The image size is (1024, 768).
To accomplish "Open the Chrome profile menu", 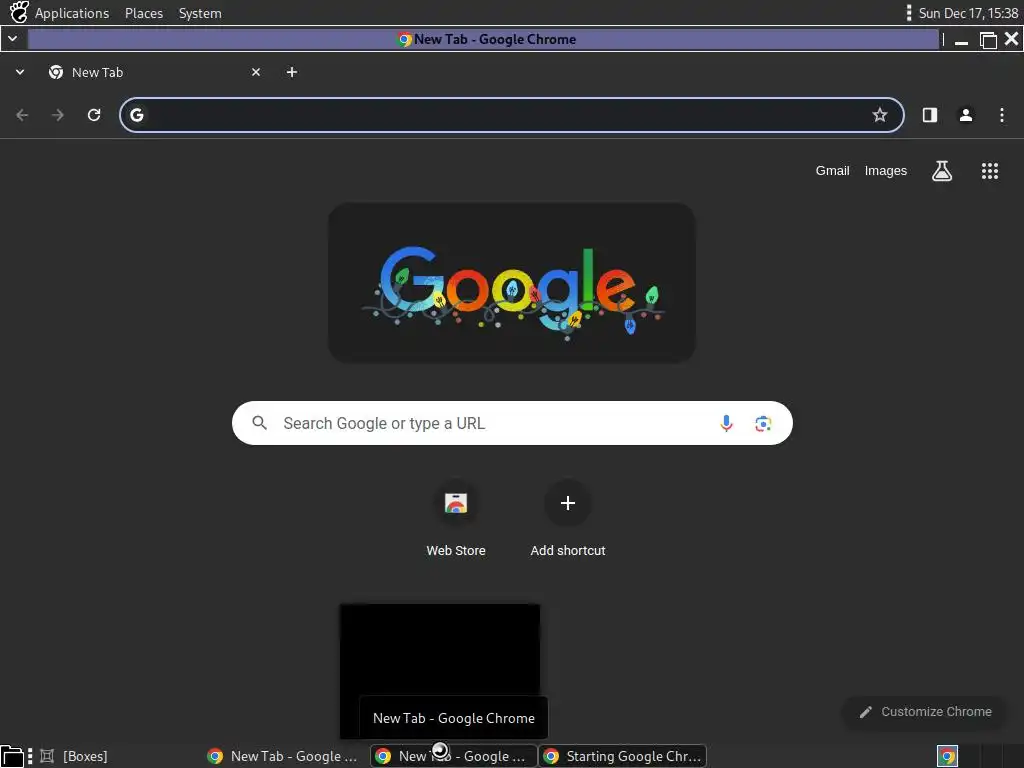I will click(x=966, y=115).
